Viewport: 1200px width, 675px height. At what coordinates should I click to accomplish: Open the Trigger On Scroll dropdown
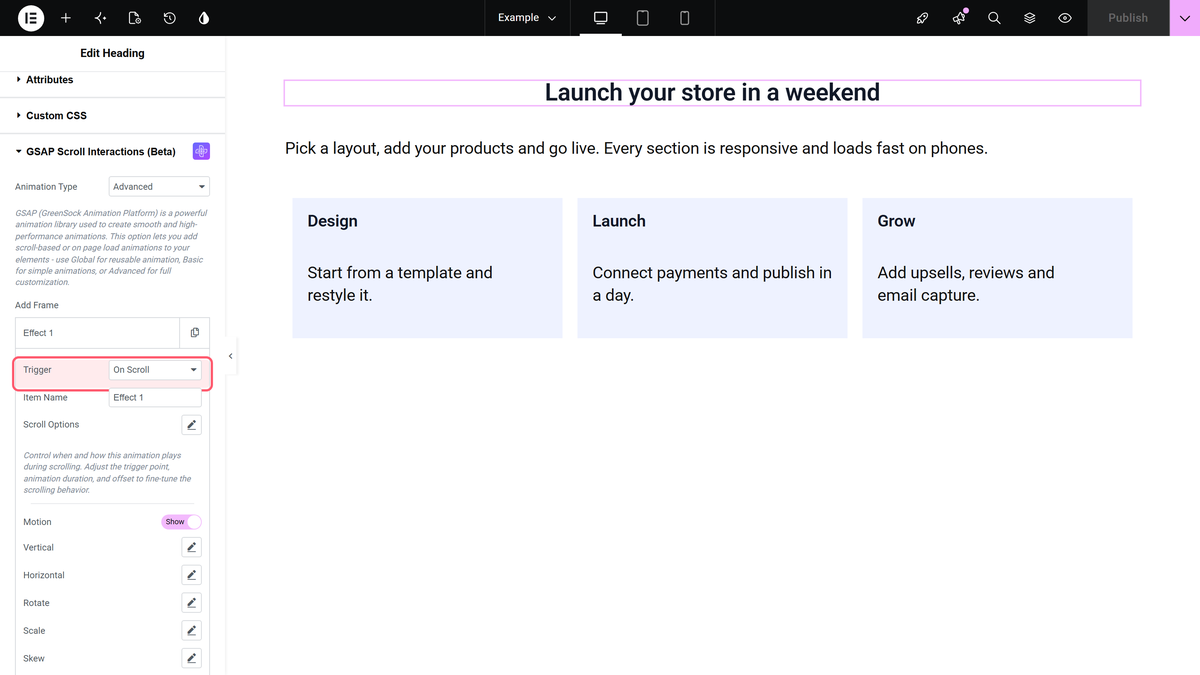[x=155, y=370]
